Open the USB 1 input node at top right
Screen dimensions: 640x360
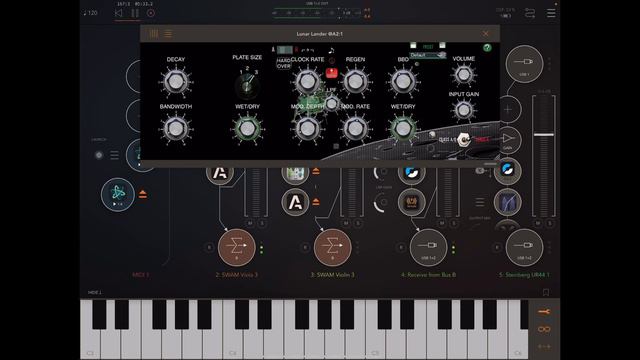(524, 64)
